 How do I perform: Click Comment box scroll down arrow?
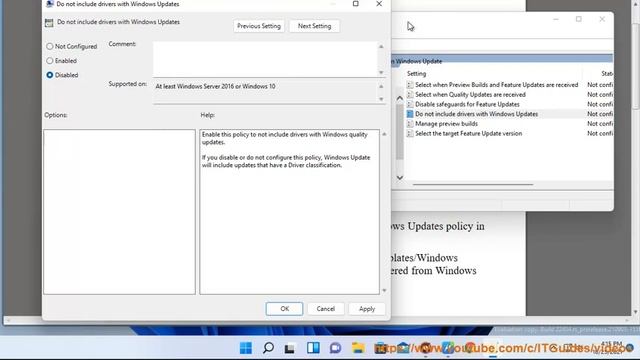381,72
